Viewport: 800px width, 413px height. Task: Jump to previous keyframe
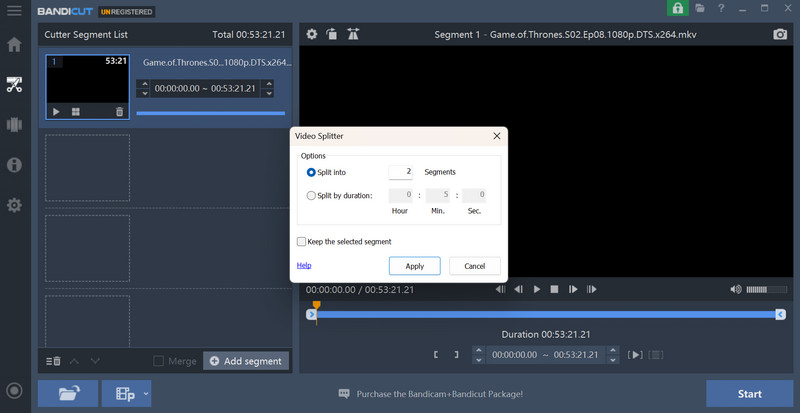pyautogui.click(x=501, y=289)
